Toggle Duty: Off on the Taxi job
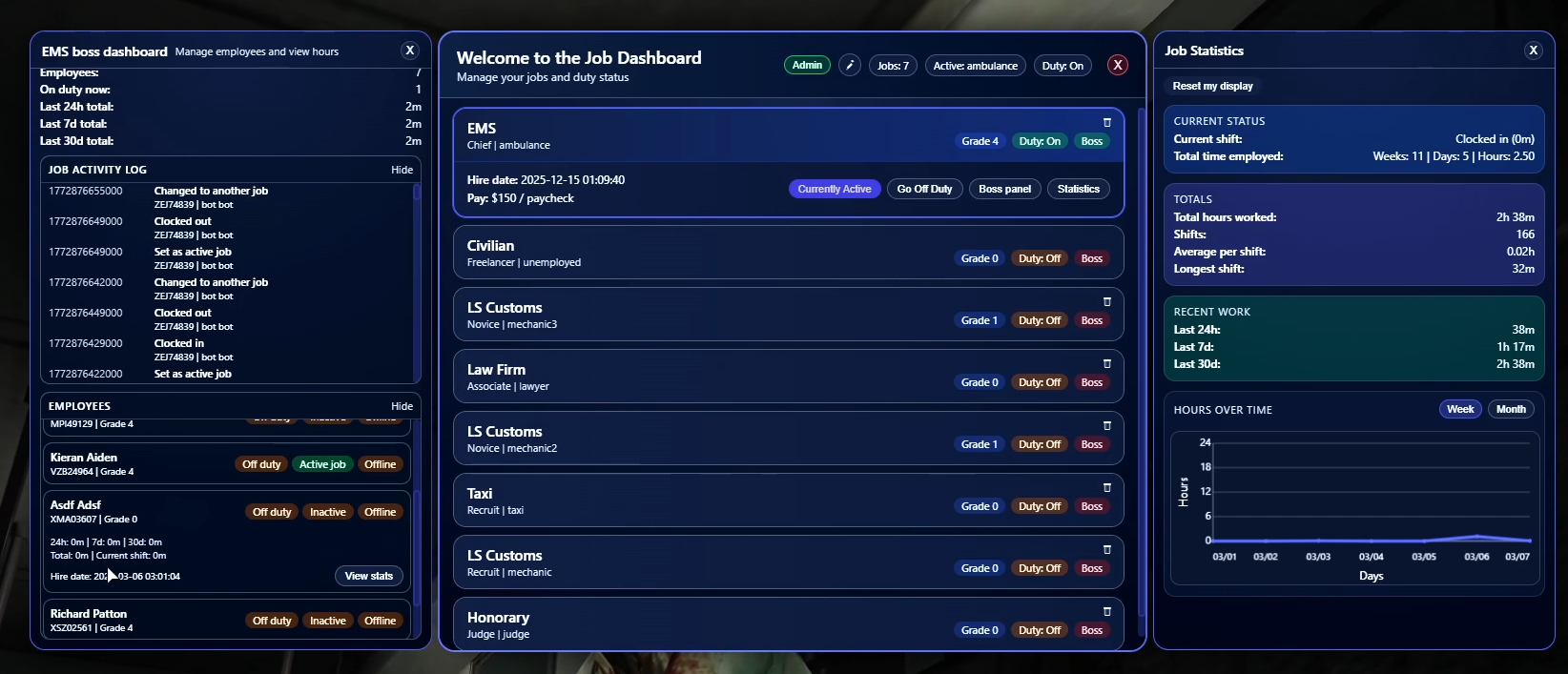This screenshot has height=674, width=1568. pos(1040,506)
